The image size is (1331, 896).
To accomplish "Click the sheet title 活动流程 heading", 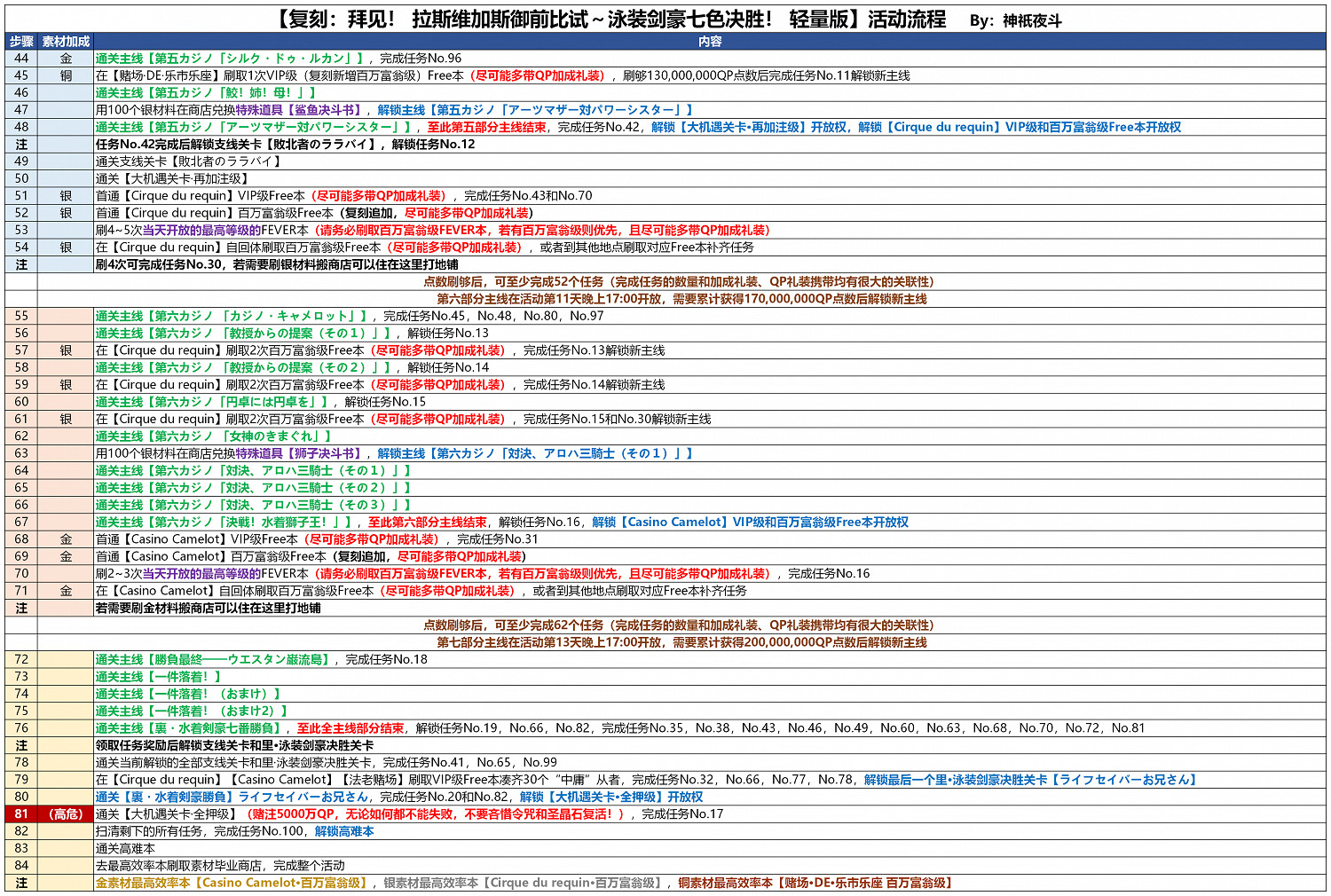I will [x=905, y=20].
